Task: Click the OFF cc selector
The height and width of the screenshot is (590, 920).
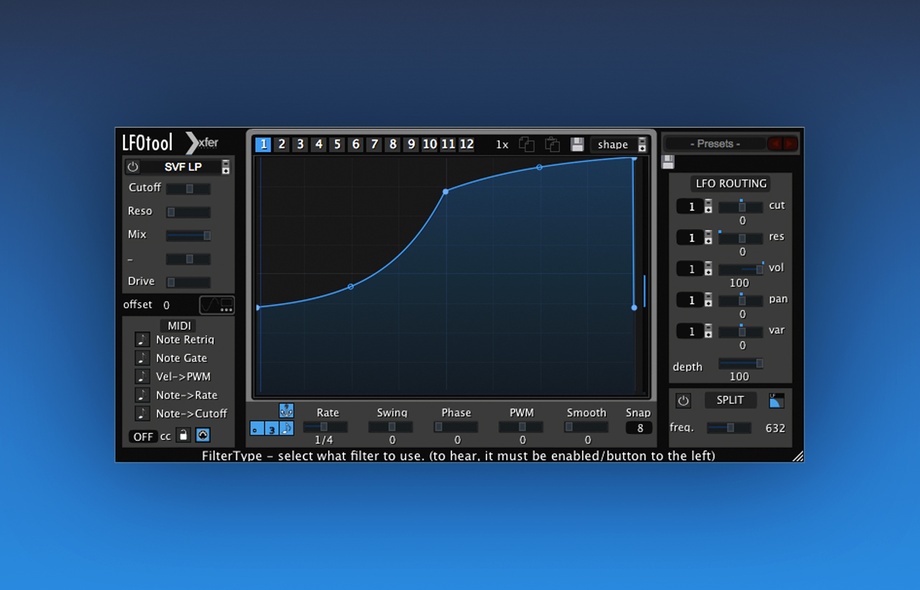Action: pyautogui.click(x=143, y=436)
